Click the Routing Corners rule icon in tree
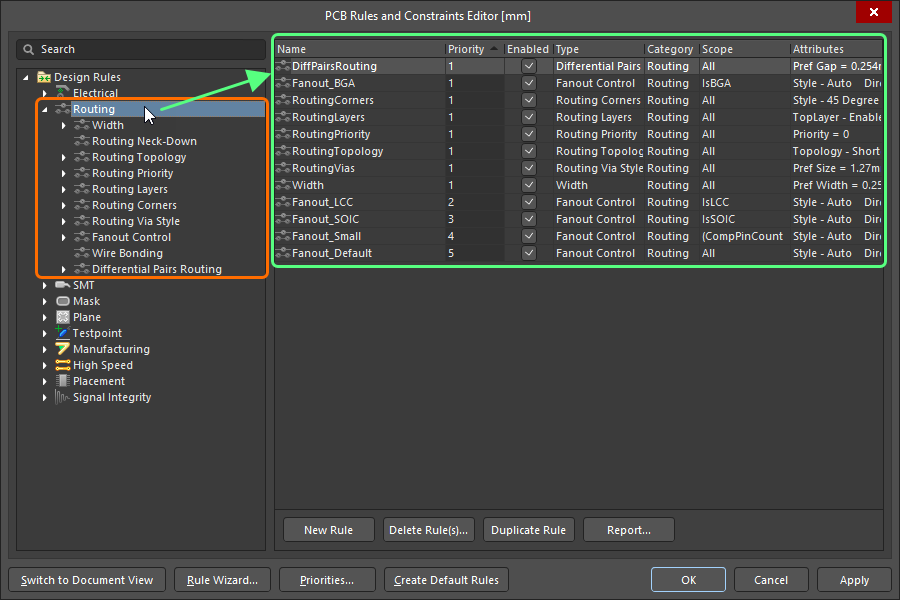Screen dimensions: 900x600 pyautogui.click(x=82, y=205)
